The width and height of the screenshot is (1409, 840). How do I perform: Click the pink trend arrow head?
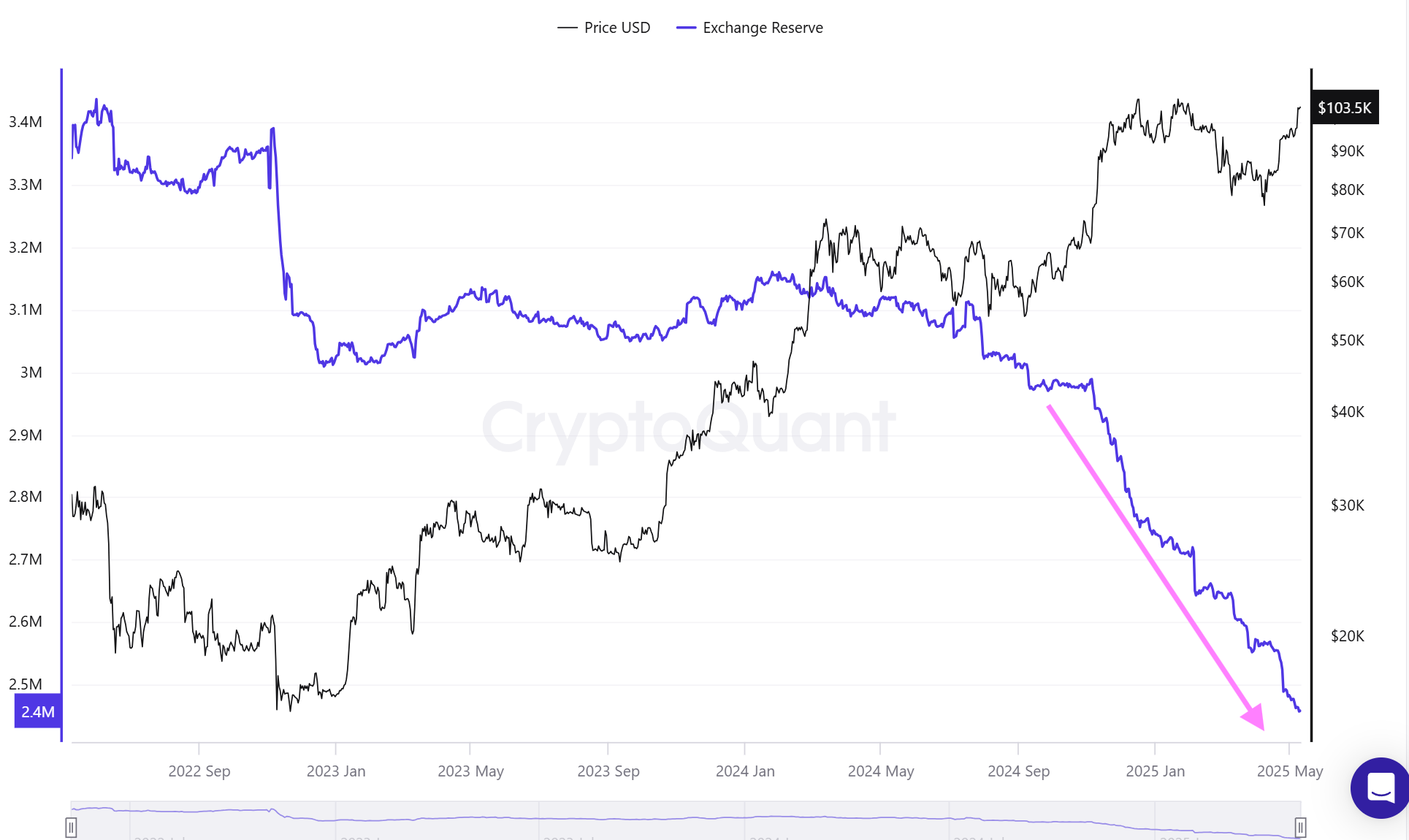point(1254,717)
